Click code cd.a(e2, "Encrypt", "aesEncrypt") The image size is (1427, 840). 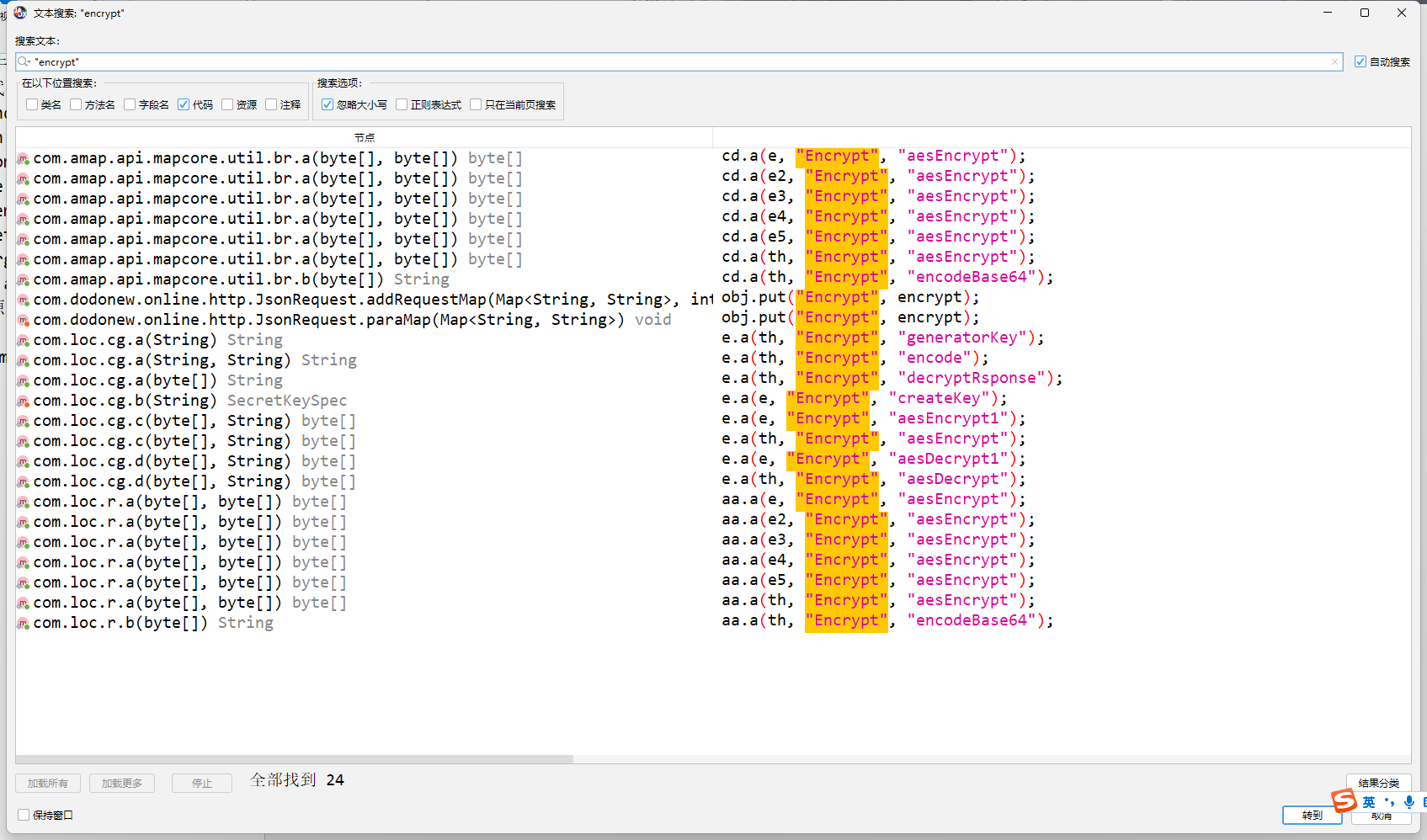click(x=878, y=176)
